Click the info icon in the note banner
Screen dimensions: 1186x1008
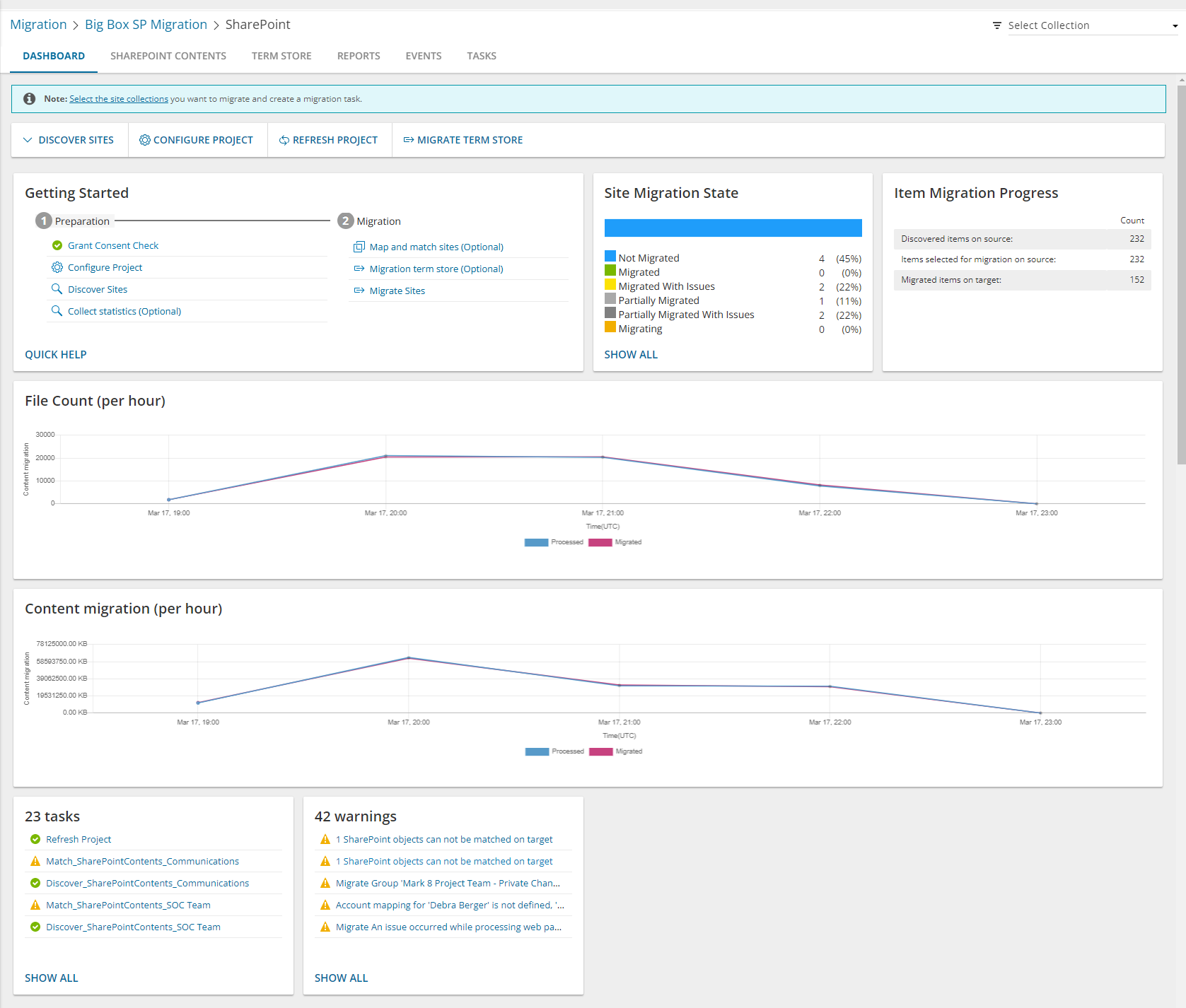30,99
